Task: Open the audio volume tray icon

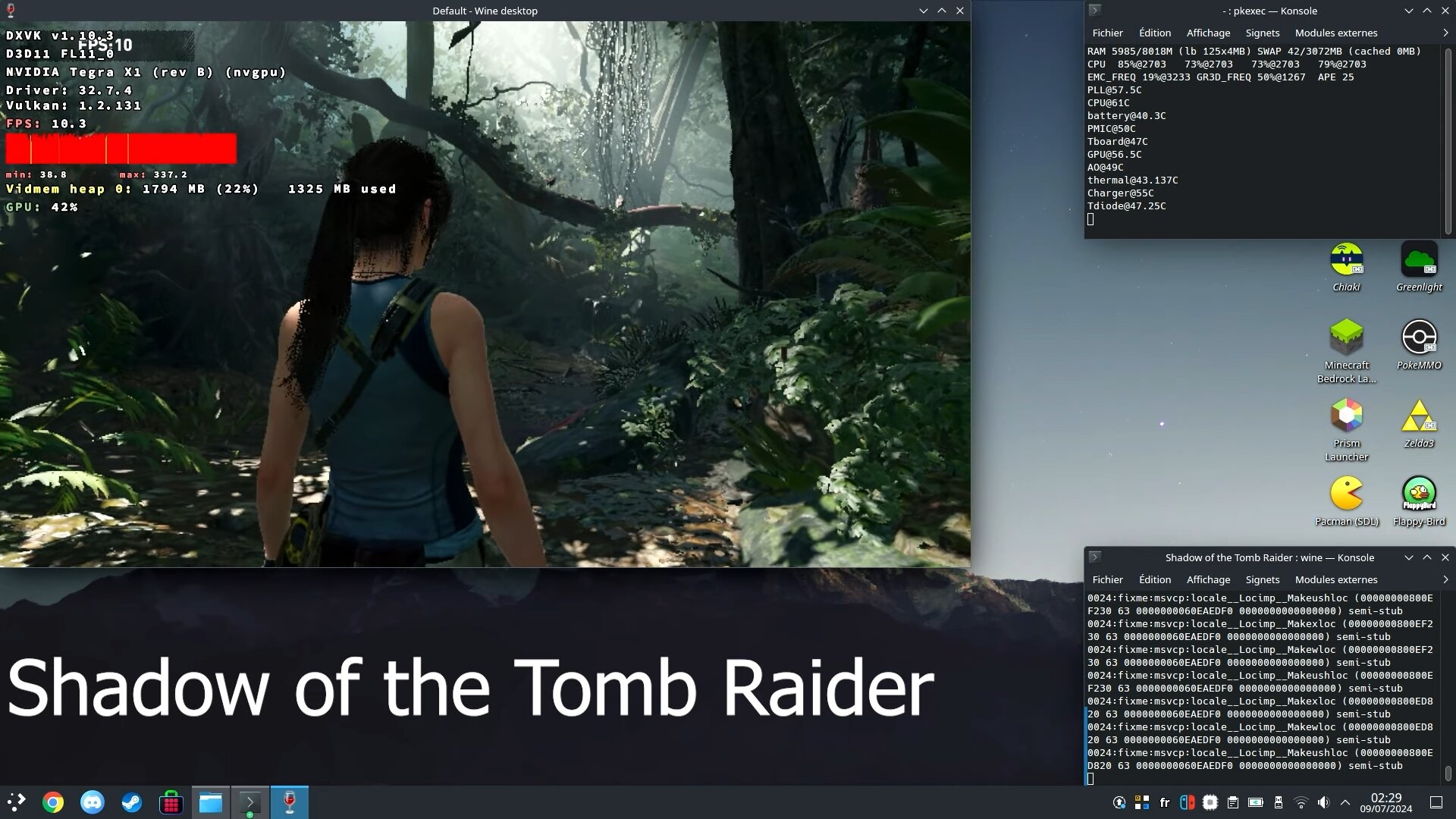Action: point(1323,802)
